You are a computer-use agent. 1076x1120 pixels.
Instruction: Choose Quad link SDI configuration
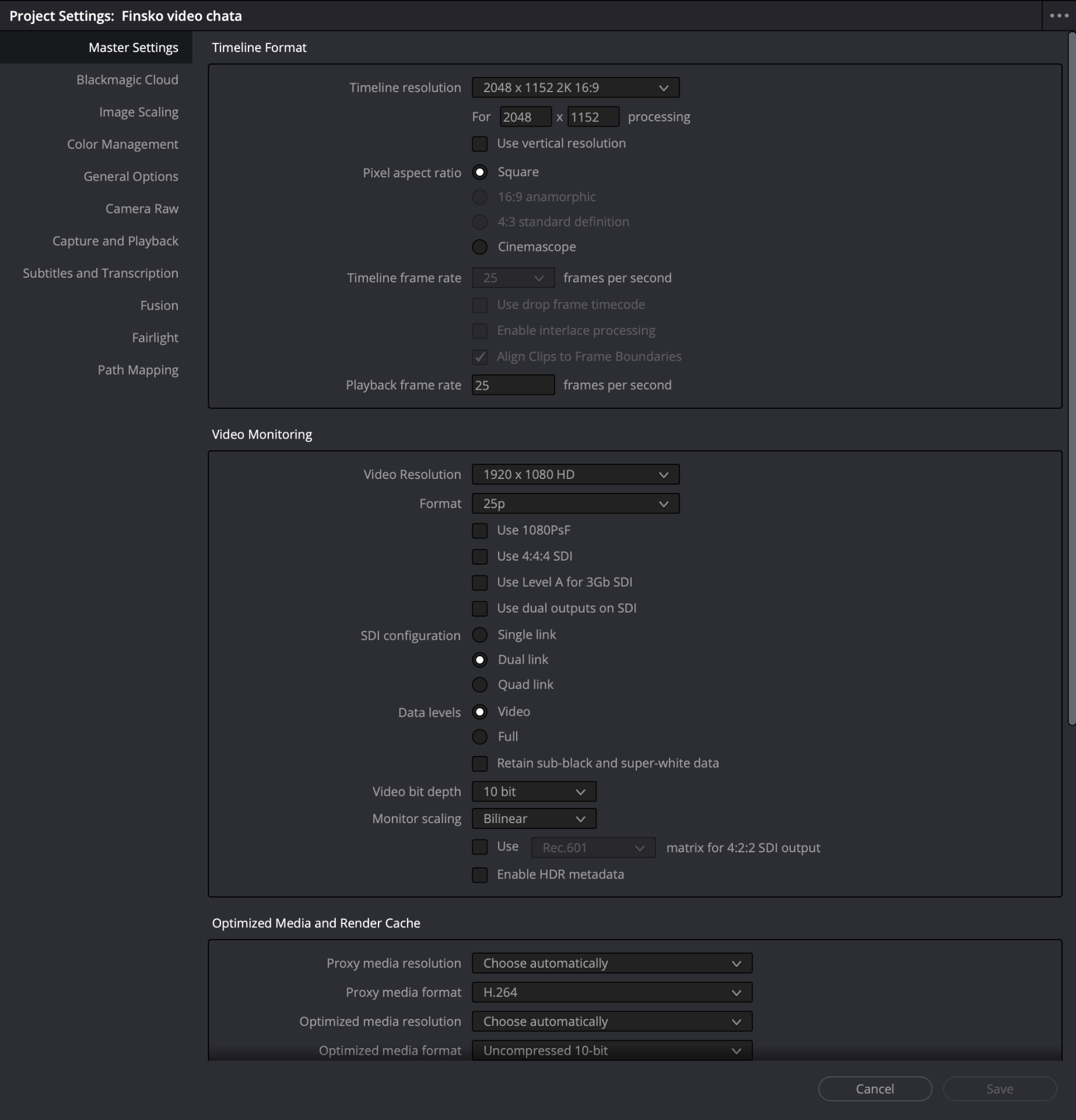pos(479,684)
